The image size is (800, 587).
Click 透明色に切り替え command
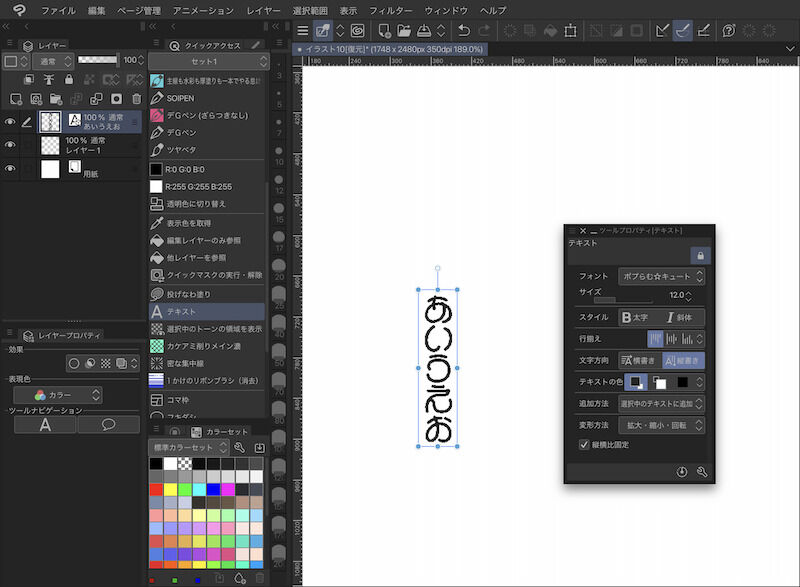(x=207, y=204)
